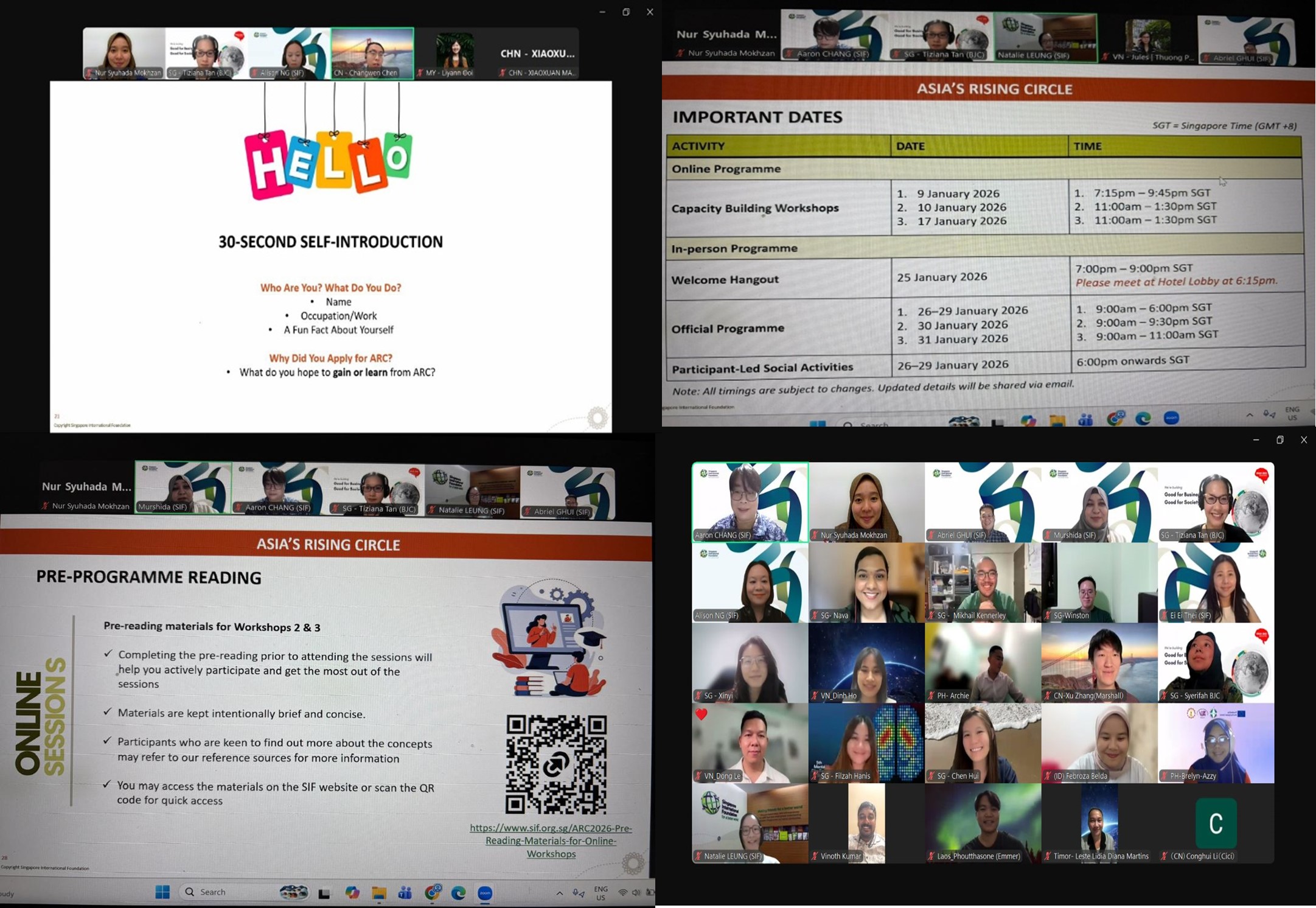Select Ei Ei Thei (SIF) gallery tile
This screenshot has width=1316, height=908.
[x=1216, y=582]
